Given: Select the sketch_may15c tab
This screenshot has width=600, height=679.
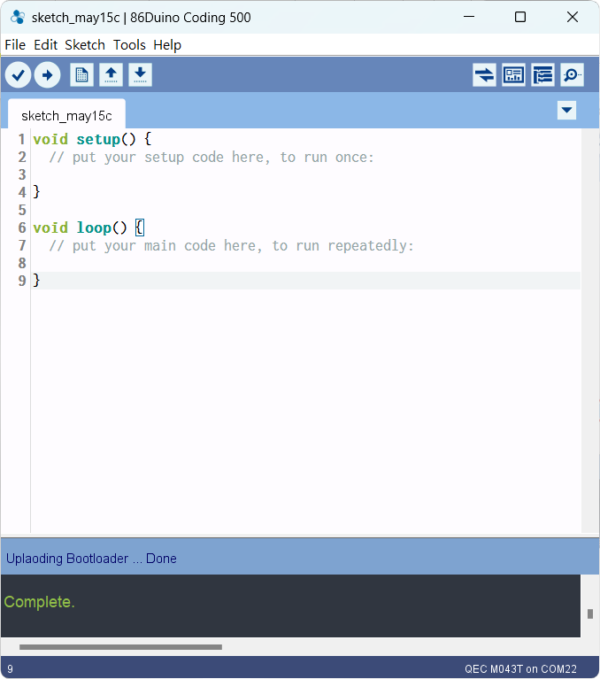Looking at the screenshot, I should [x=66, y=116].
